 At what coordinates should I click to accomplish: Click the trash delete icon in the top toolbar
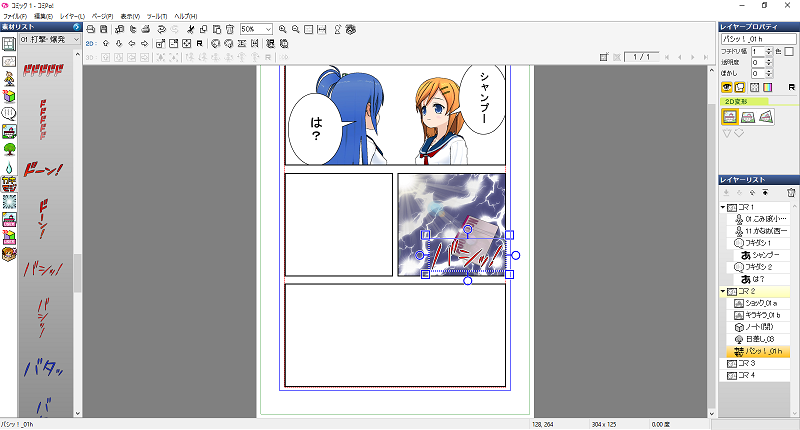click(x=230, y=30)
